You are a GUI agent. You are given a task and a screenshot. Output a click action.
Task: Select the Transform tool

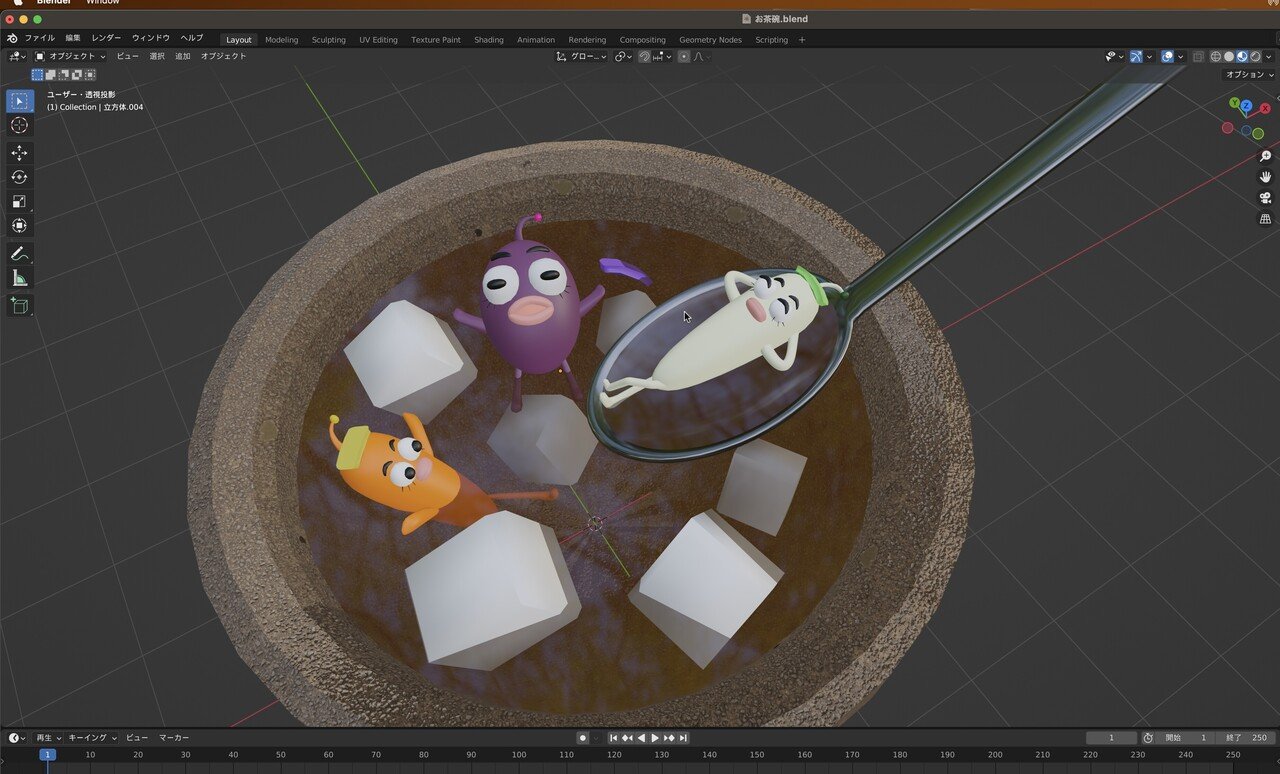click(x=20, y=225)
